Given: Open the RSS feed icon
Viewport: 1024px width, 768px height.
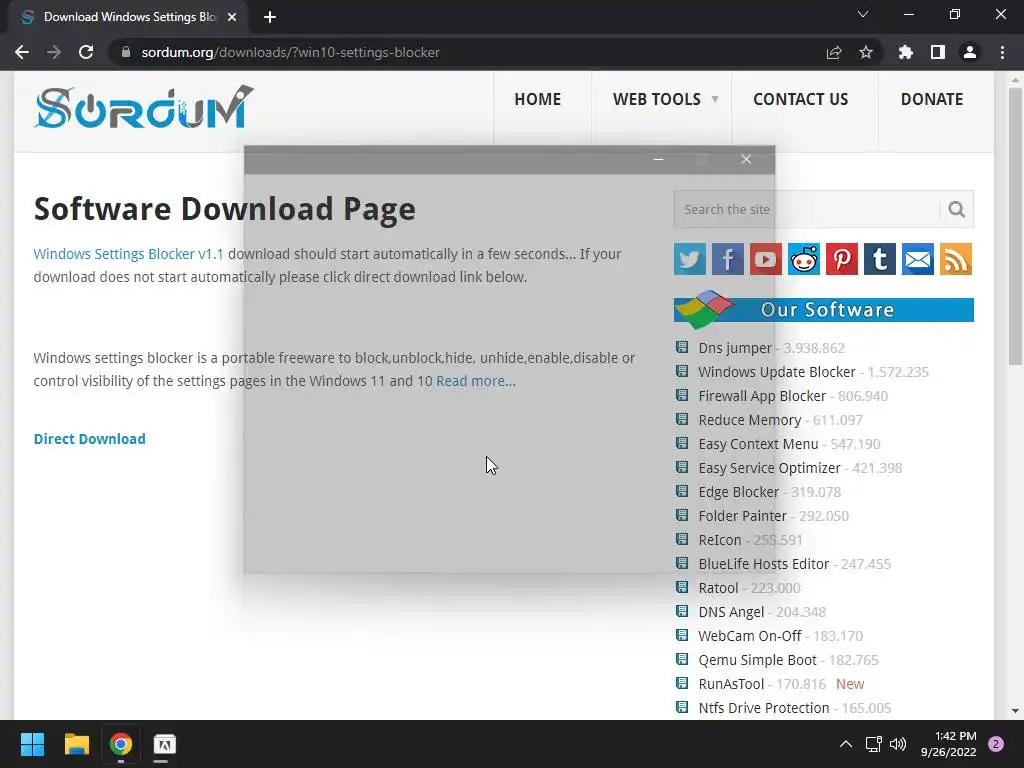Looking at the screenshot, I should coord(956,259).
